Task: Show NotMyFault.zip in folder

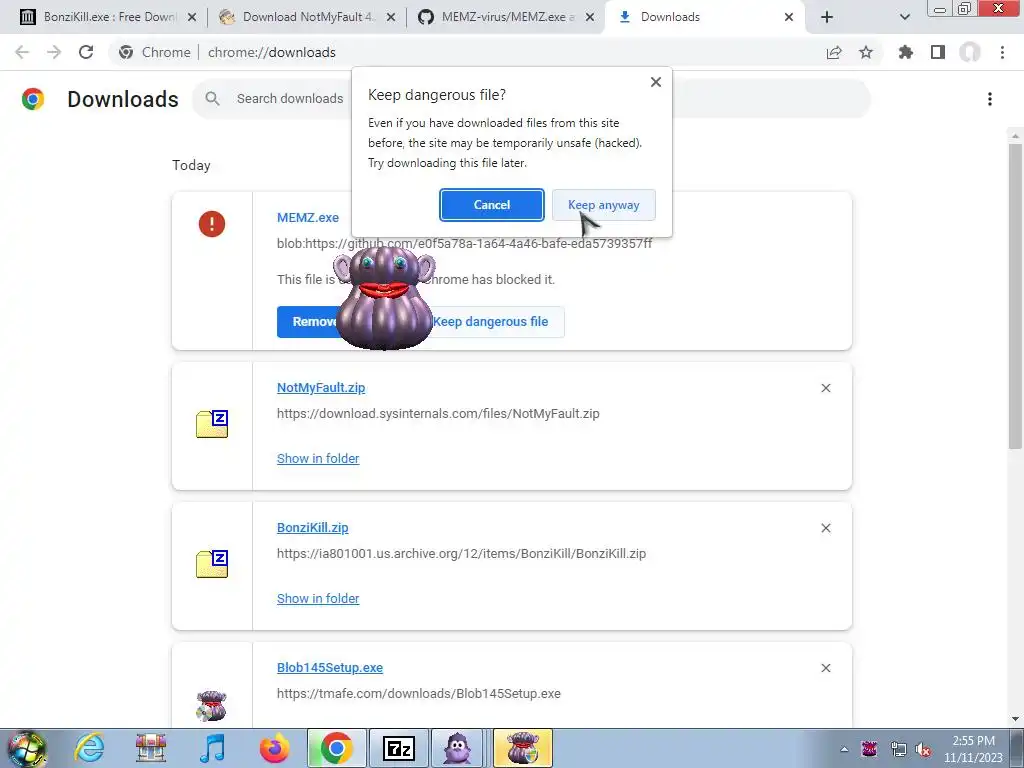Action: tap(318, 458)
